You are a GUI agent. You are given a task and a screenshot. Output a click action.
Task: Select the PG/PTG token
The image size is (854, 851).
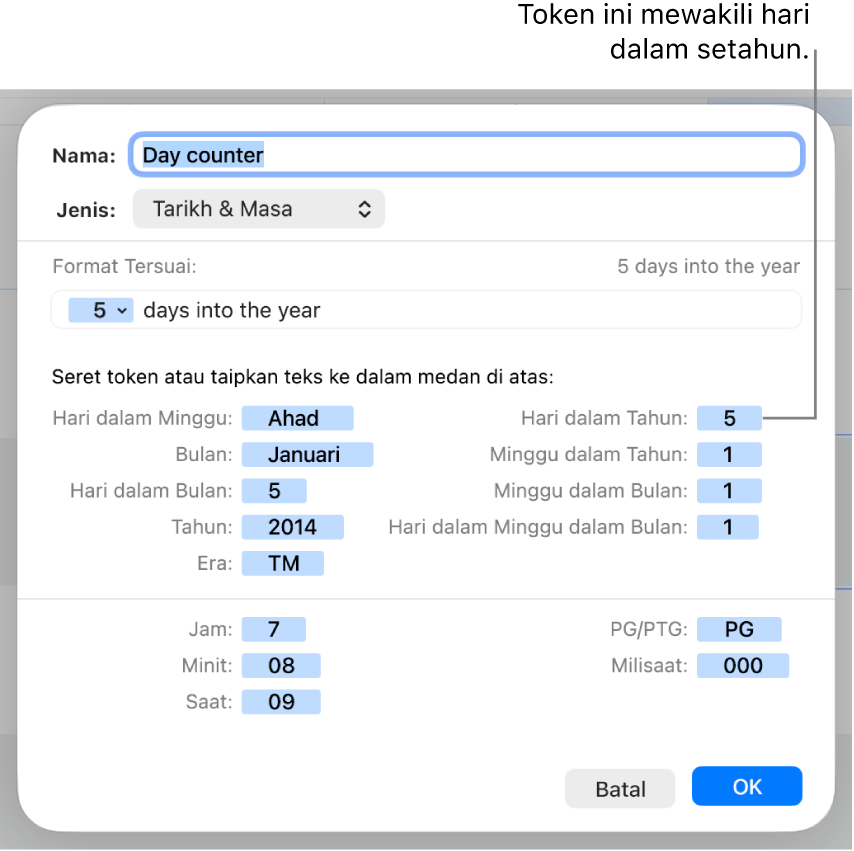(x=739, y=630)
